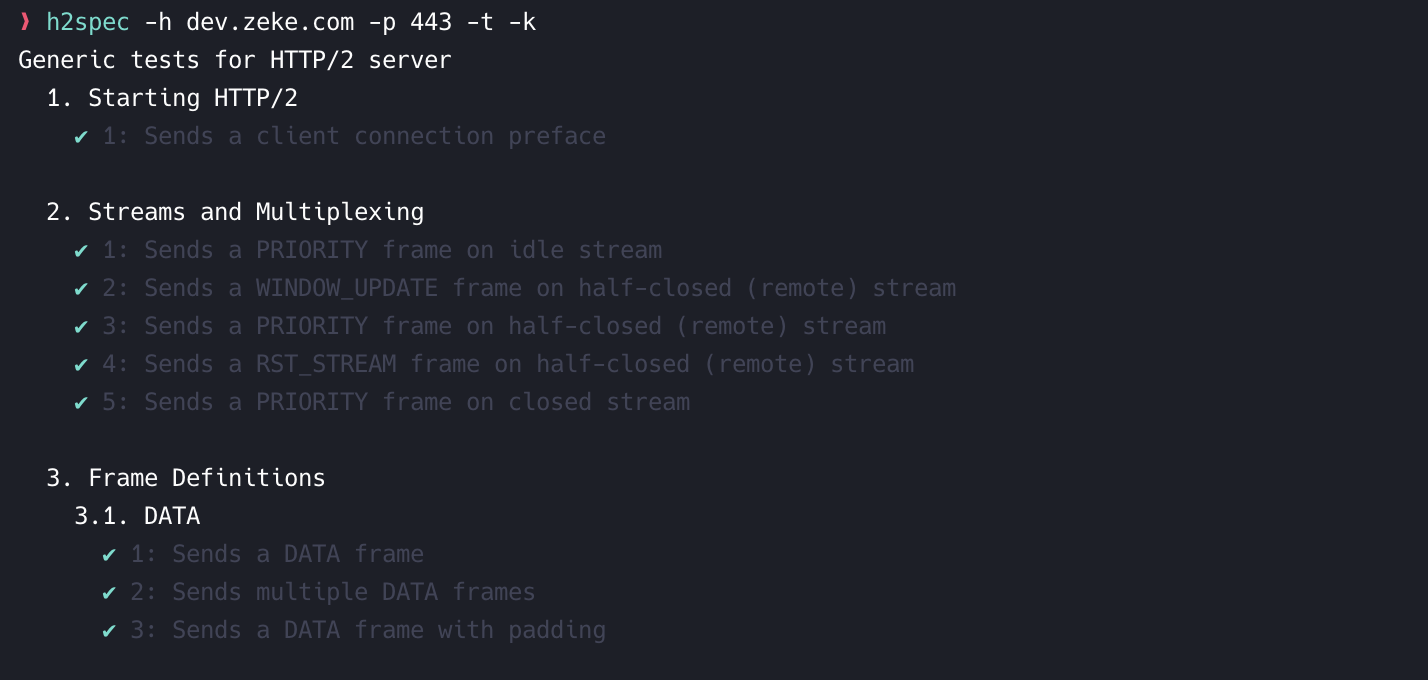Click the h2spec command name

(x=88, y=22)
